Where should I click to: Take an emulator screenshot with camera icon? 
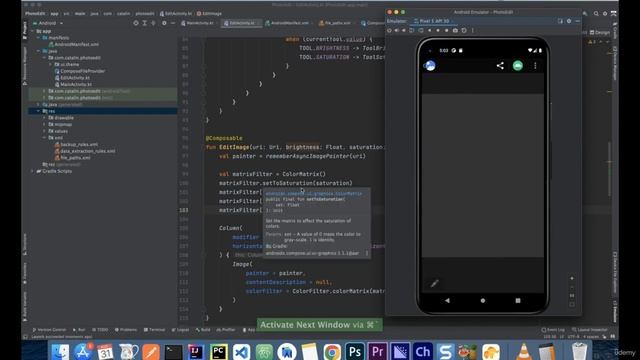tap(455, 30)
